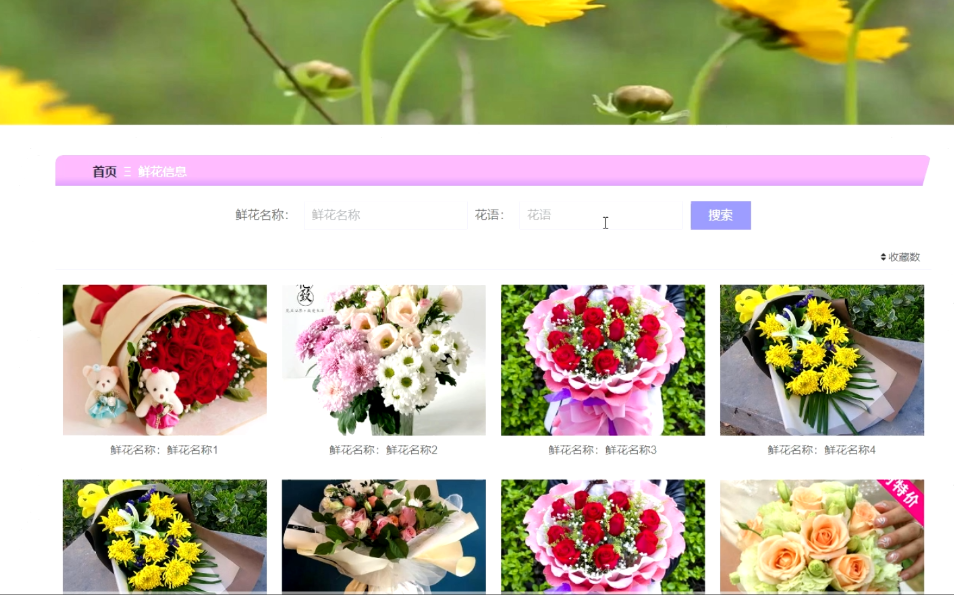Open red roses in pink wrap, second row
954x595 pixels.
click(x=603, y=536)
